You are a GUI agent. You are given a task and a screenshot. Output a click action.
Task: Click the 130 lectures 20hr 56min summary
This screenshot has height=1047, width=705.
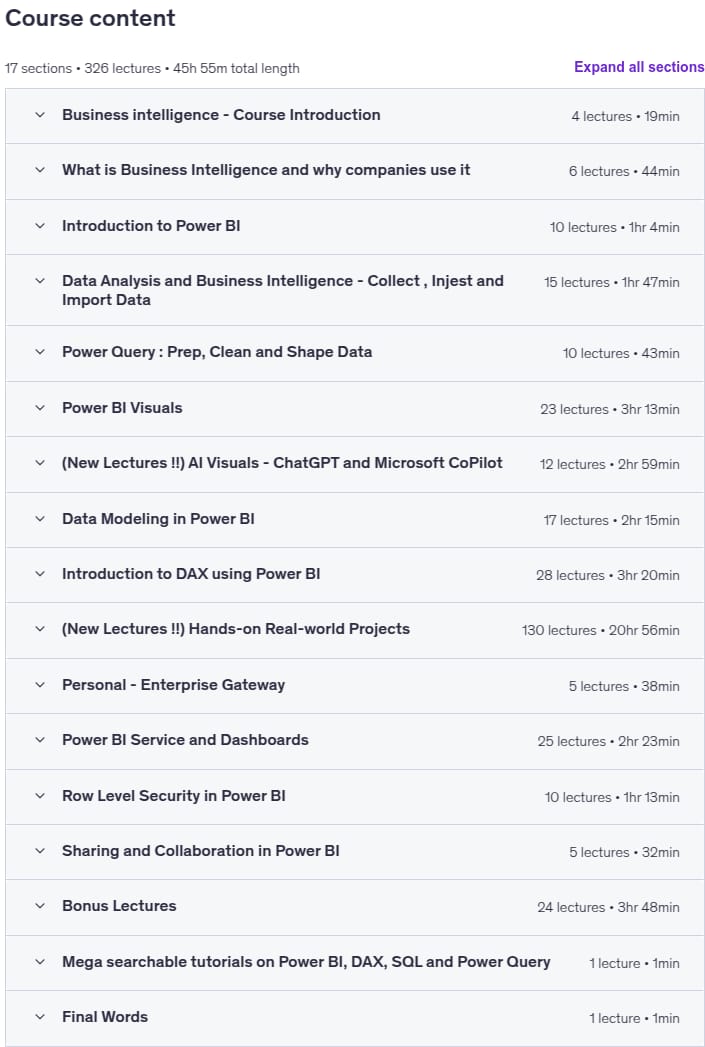pyautogui.click(x=600, y=630)
